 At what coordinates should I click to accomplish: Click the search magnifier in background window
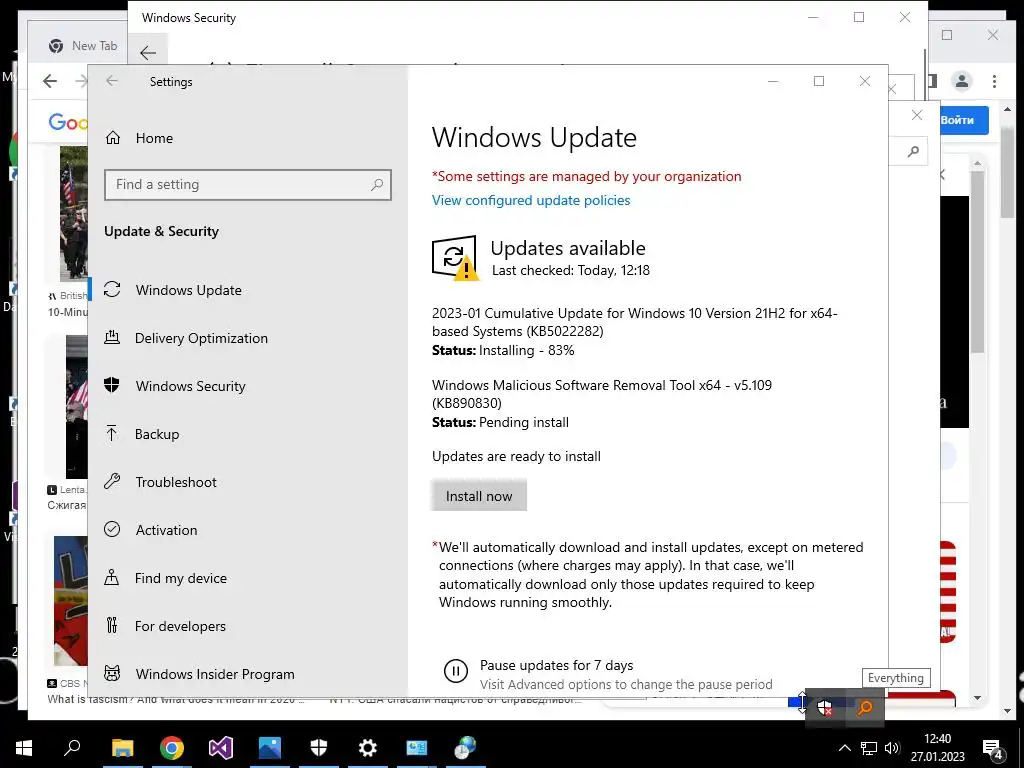(x=914, y=152)
